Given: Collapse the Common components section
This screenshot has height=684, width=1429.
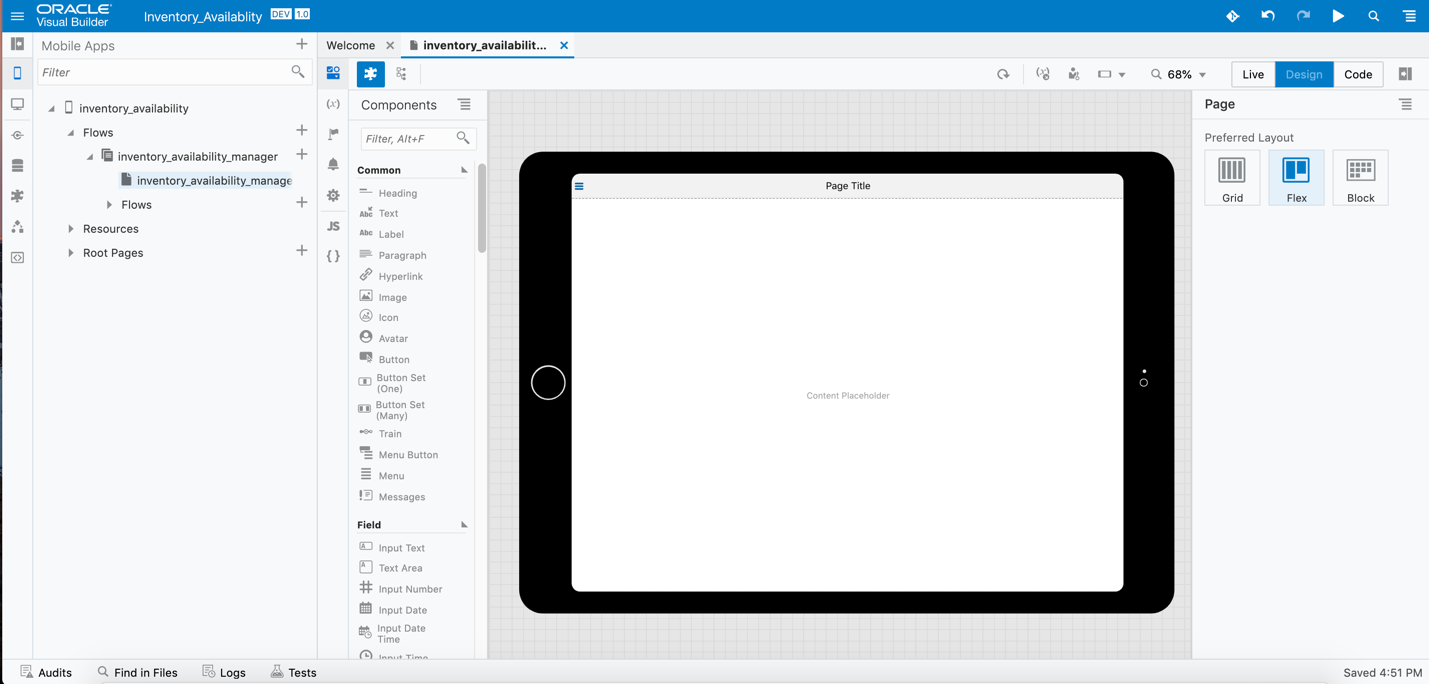Looking at the screenshot, I should click(464, 170).
